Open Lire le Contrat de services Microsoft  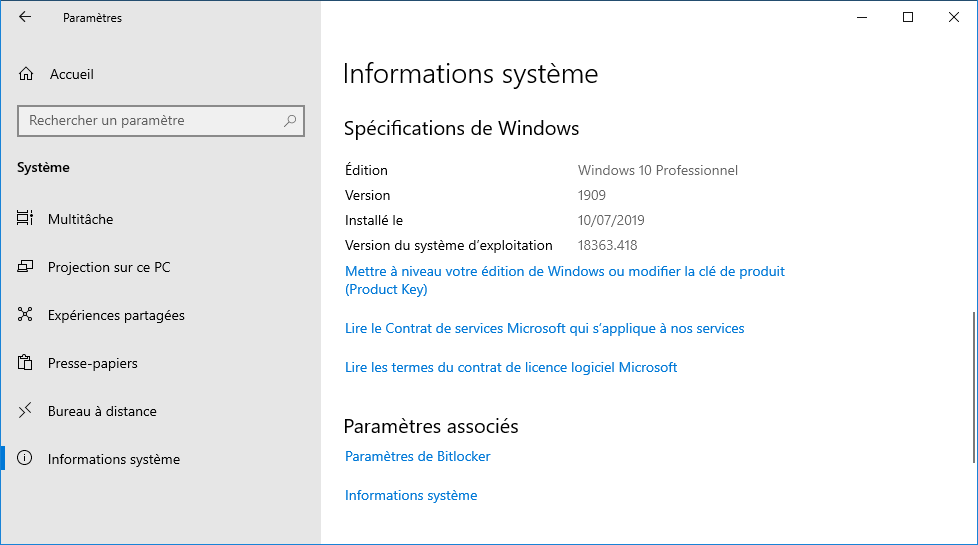[x=545, y=329]
